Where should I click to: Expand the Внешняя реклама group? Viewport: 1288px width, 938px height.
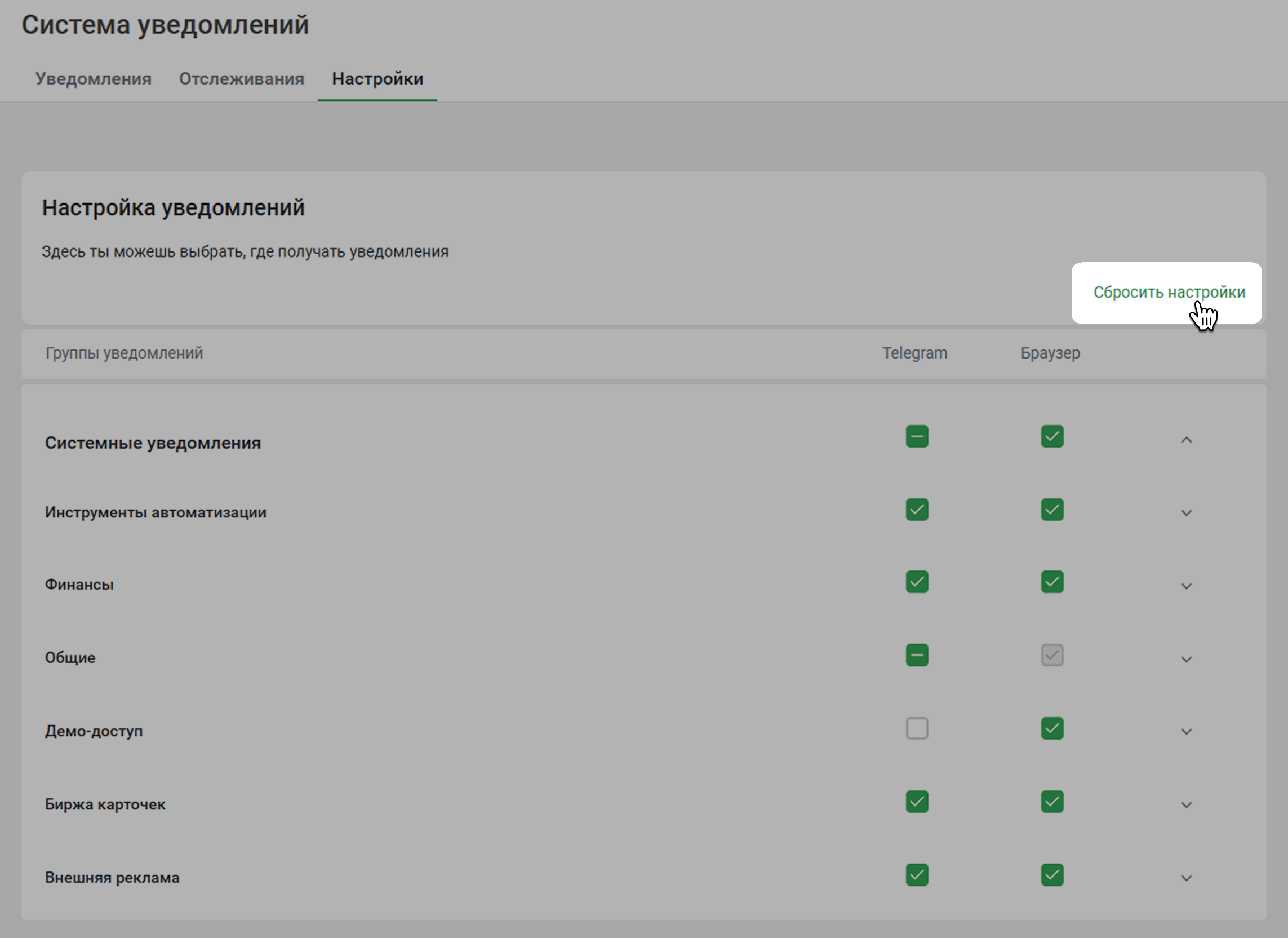(x=1186, y=878)
